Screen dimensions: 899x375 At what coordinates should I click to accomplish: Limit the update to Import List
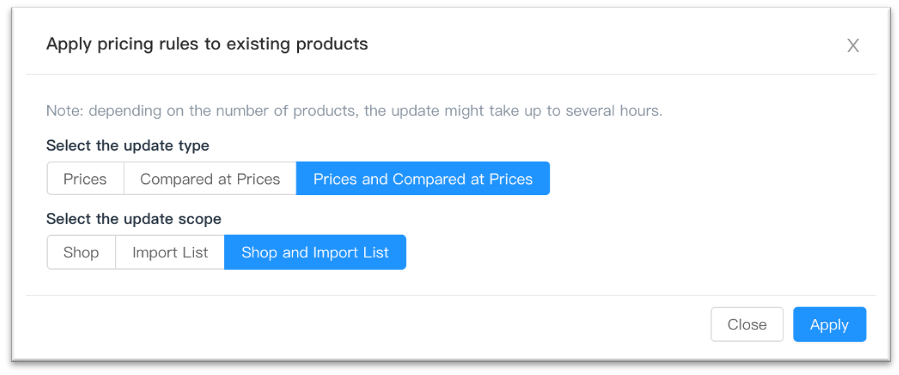tap(170, 252)
